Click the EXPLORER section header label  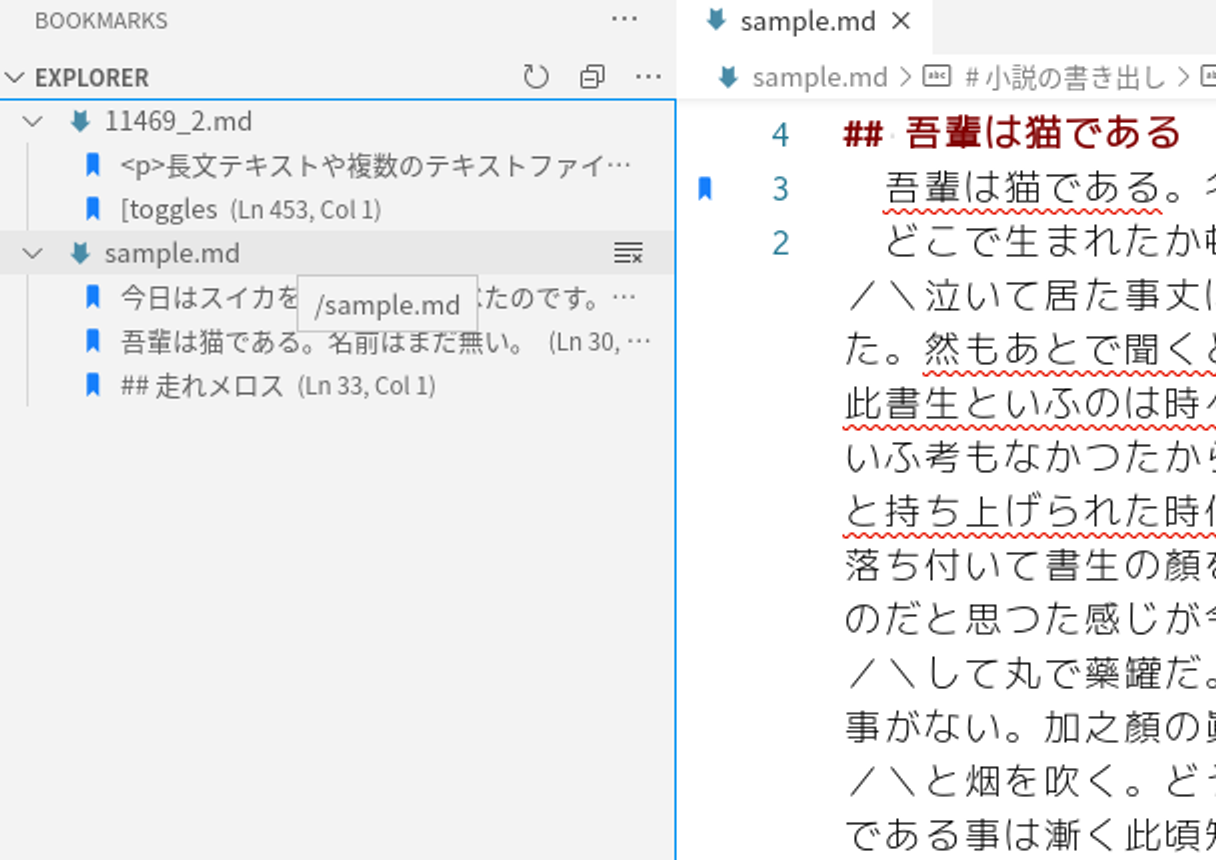point(92,77)
